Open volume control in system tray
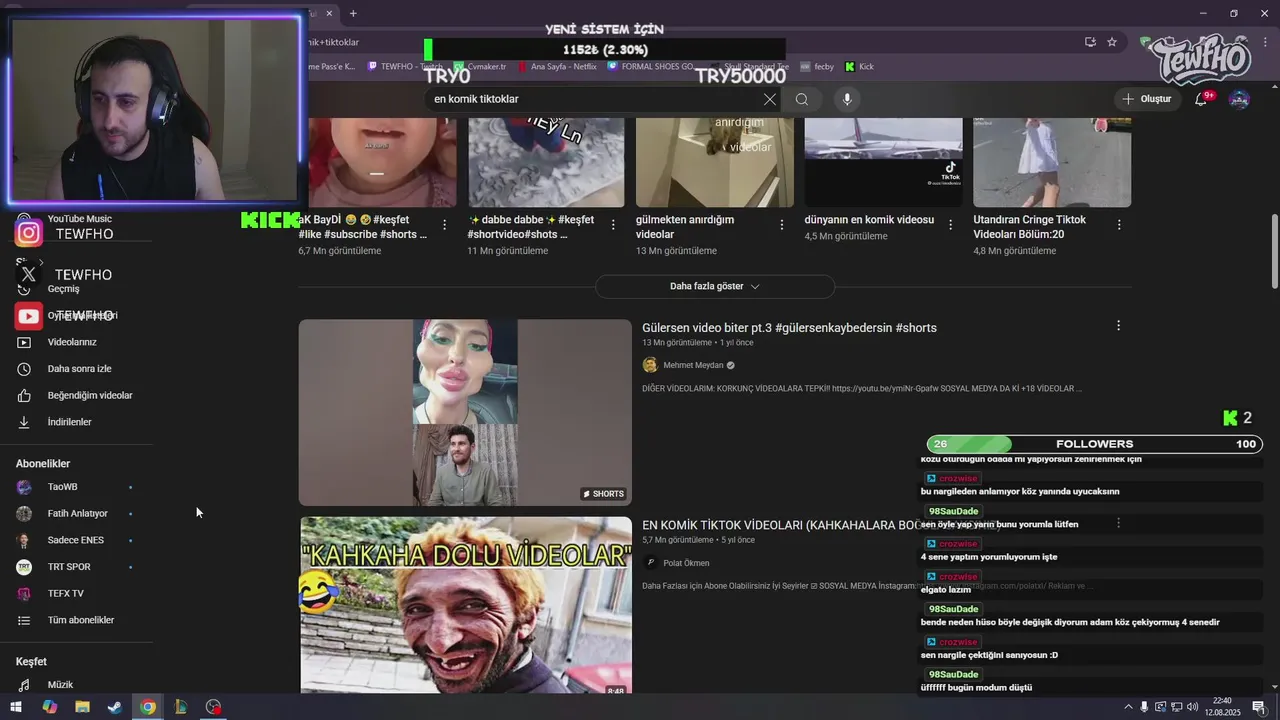The image size is (1280, 720). click(x=1193, y=707)
